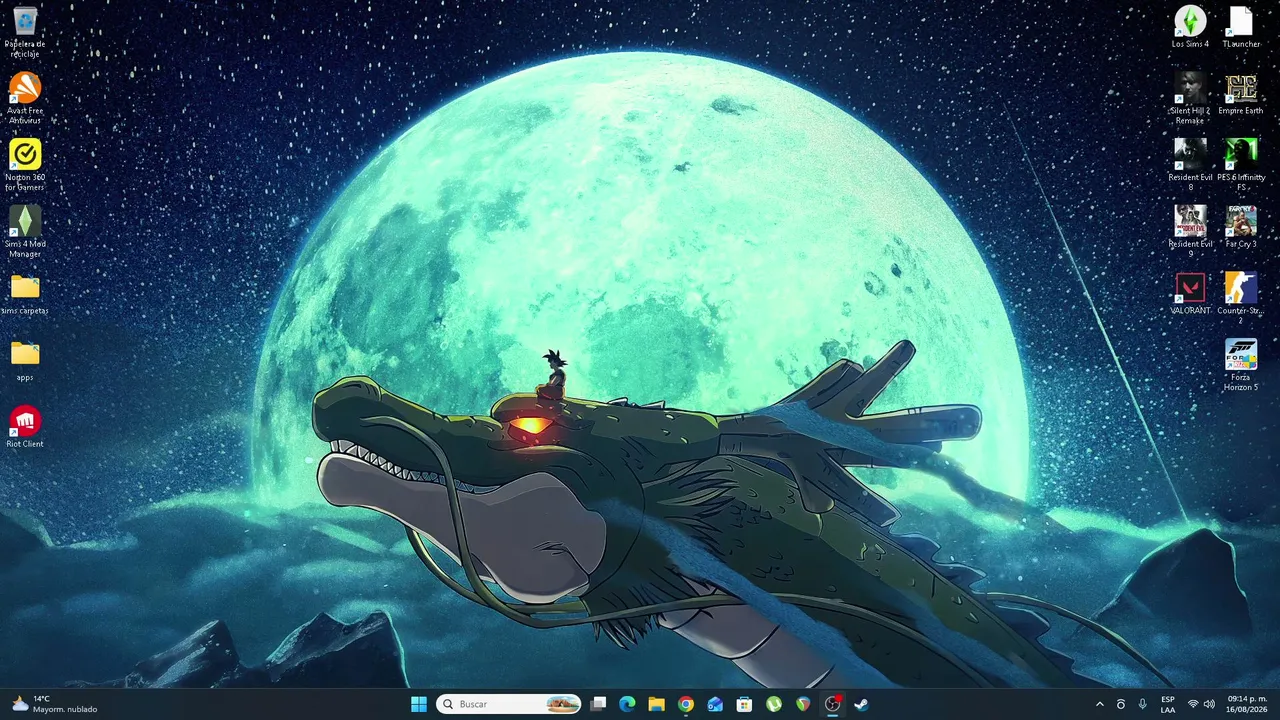Select the Sims 4 Mod Manager shortcut
Screen dimensions: 1280x720
(25, 232)
